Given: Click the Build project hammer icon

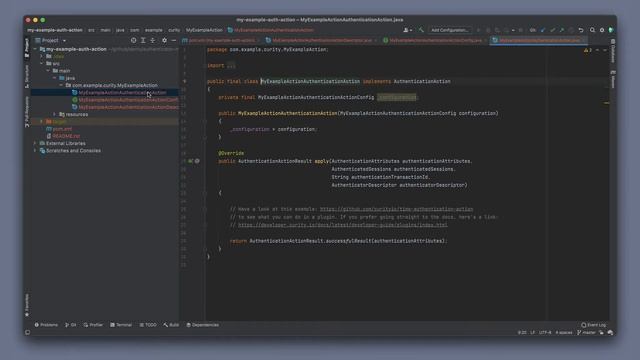Looking at the screenshot, I should point(421,30).
